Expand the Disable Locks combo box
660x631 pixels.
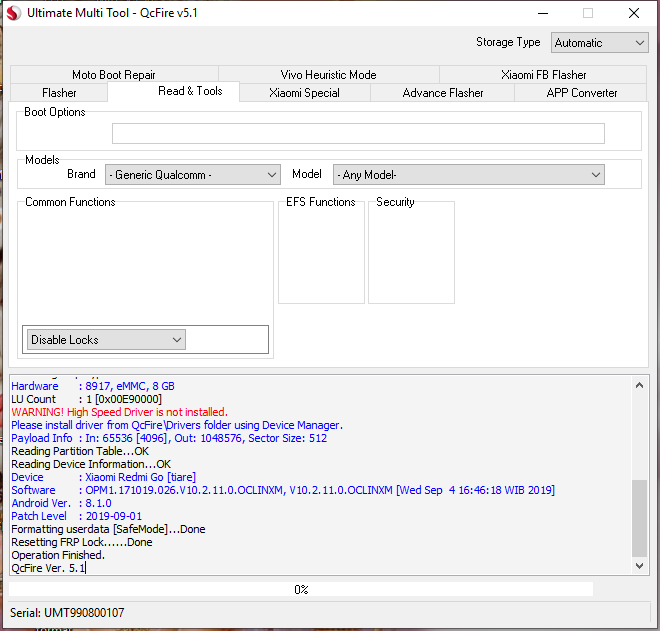tap(106, 340)
